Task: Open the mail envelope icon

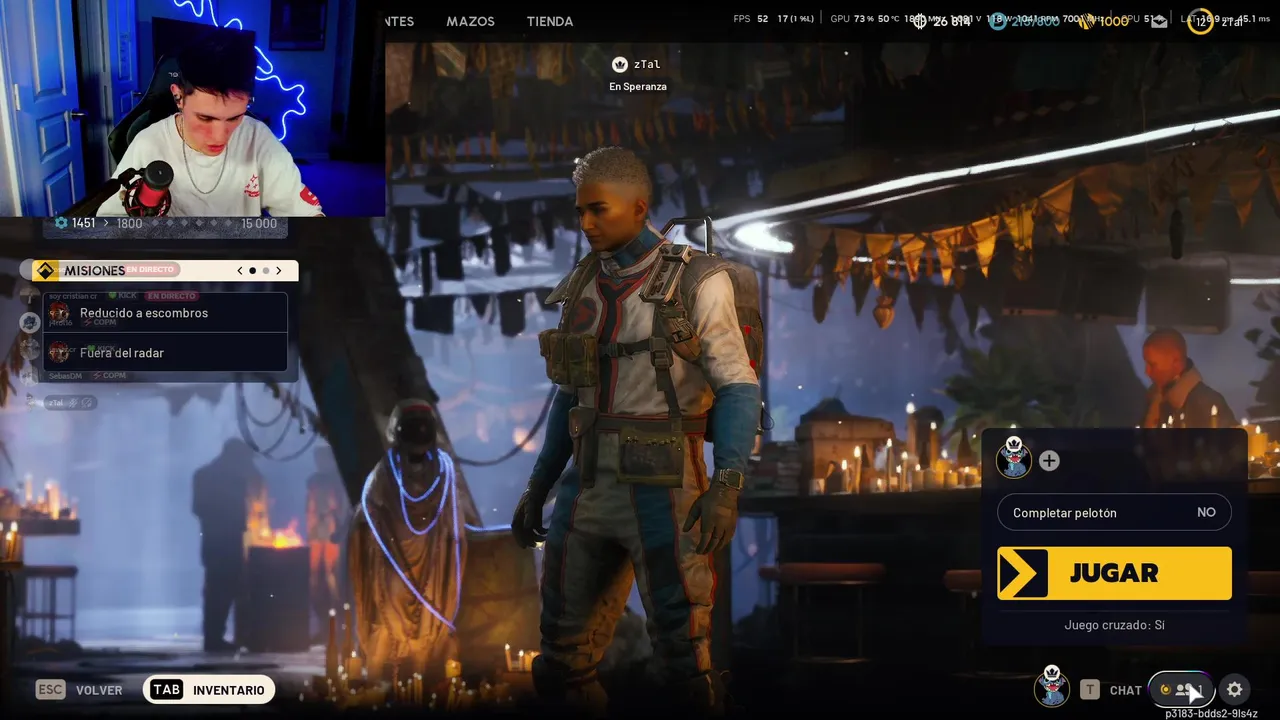Action: tap(1159, 21)
